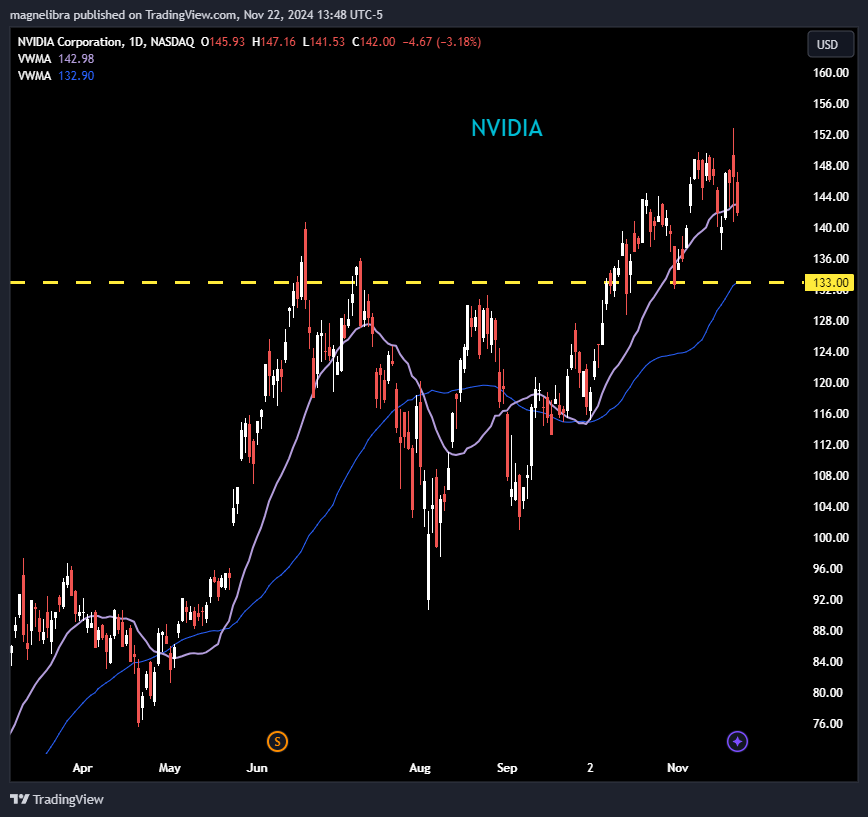The height and width of the screenshot is (817, 868).
Task: Select the first VWMA indicator 142.98
Action: tap(56, 59)
